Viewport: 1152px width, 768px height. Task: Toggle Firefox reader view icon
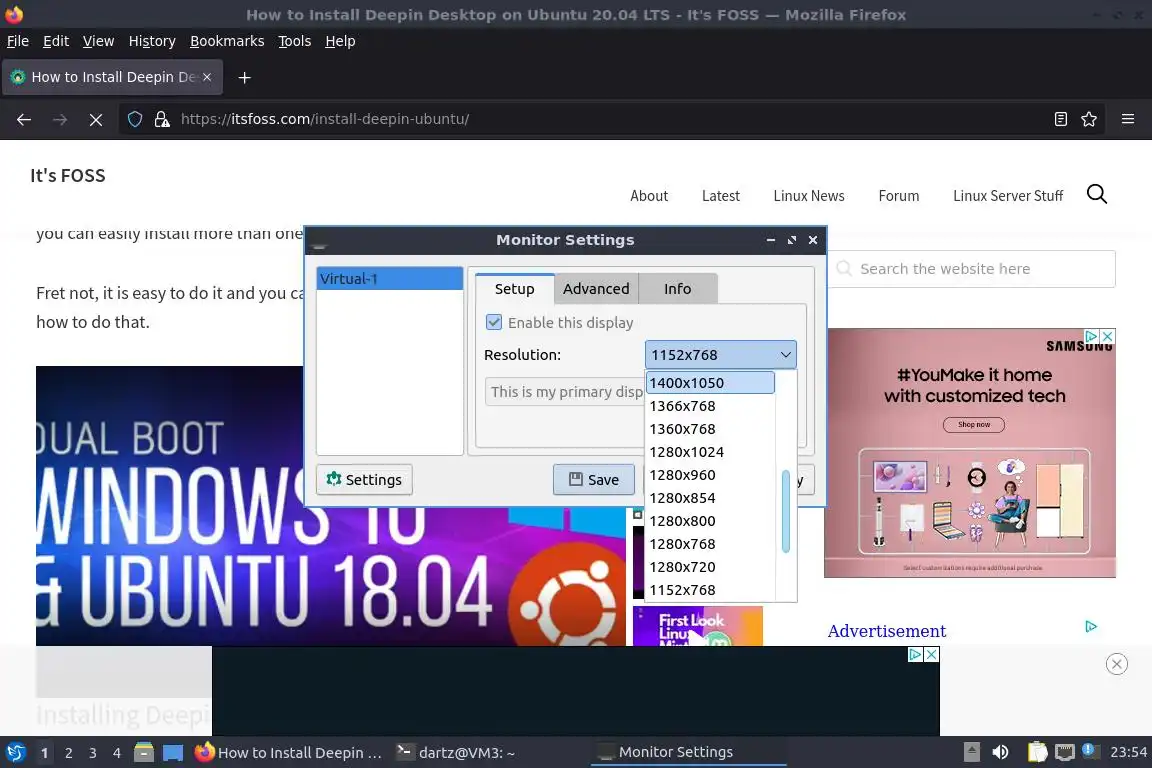point(1060,119)
